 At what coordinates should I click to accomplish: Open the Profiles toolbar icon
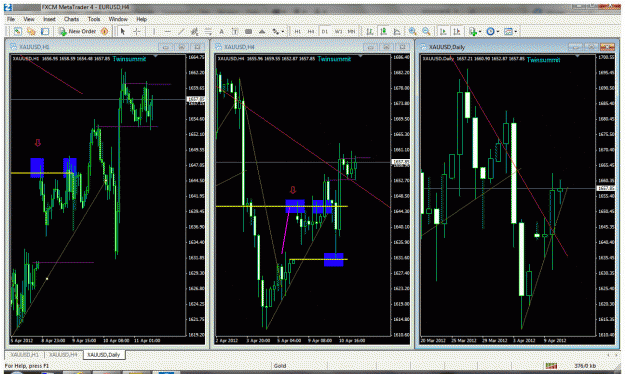click(x=31, y=31)
